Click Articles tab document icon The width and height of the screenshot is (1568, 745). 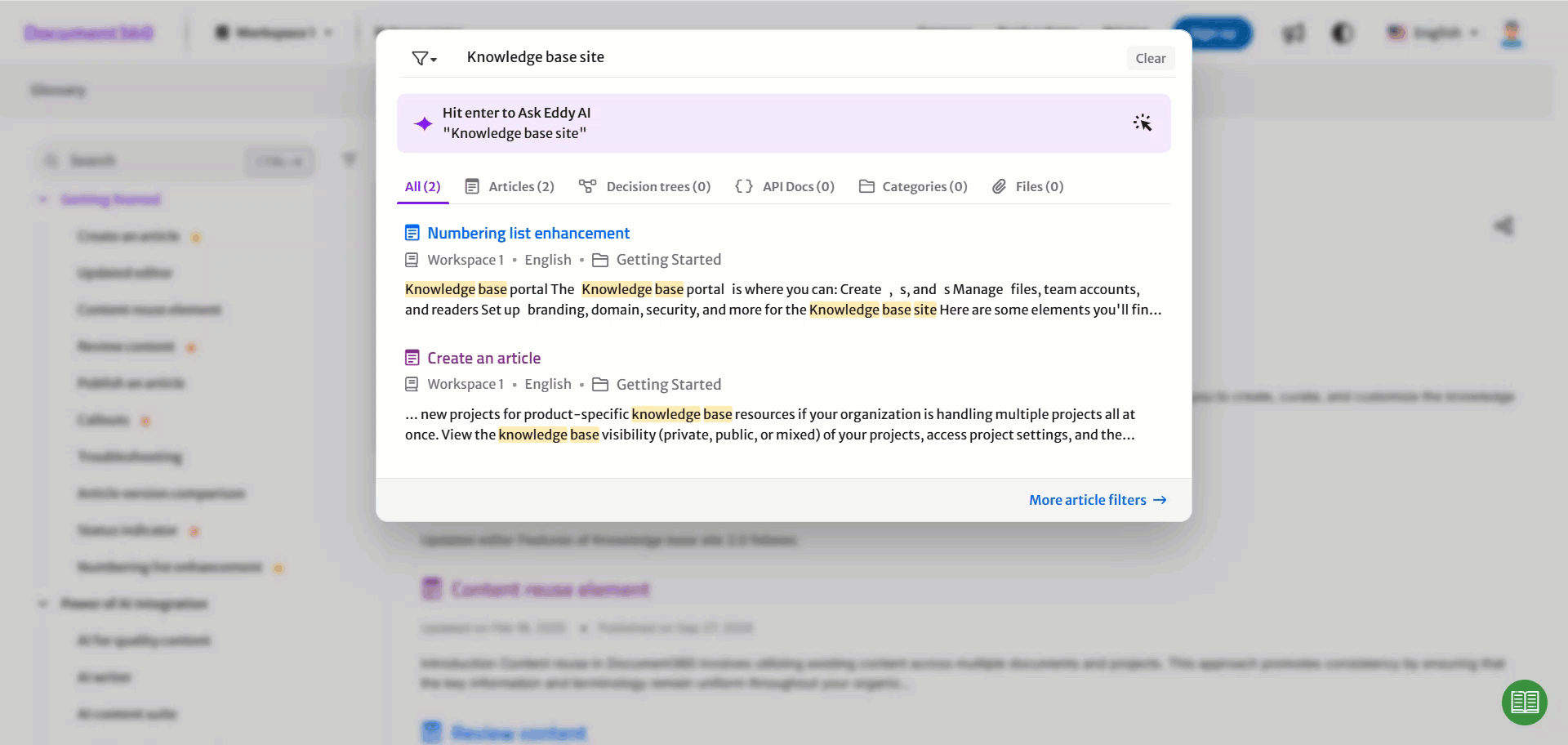[x=472, y=186]
